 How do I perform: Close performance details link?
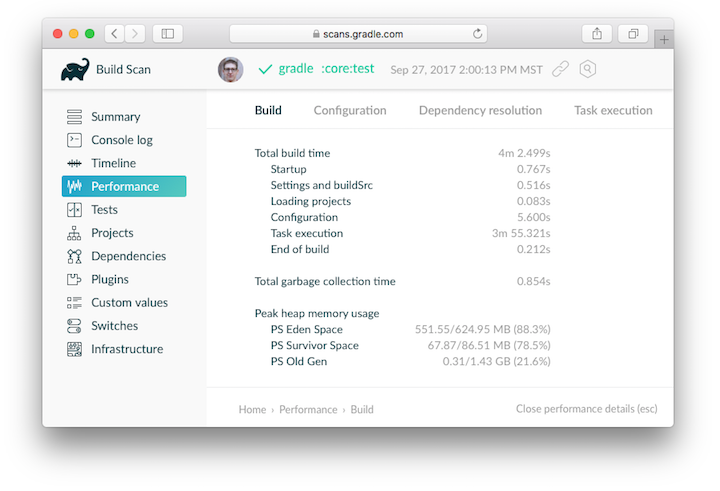(x=586, y=409)
